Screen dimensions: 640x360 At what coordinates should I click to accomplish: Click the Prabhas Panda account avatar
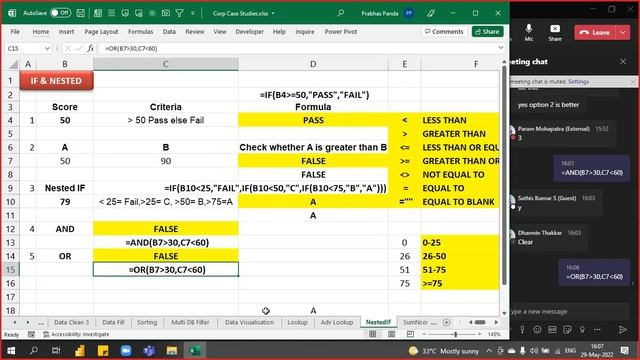pos(409,13)
